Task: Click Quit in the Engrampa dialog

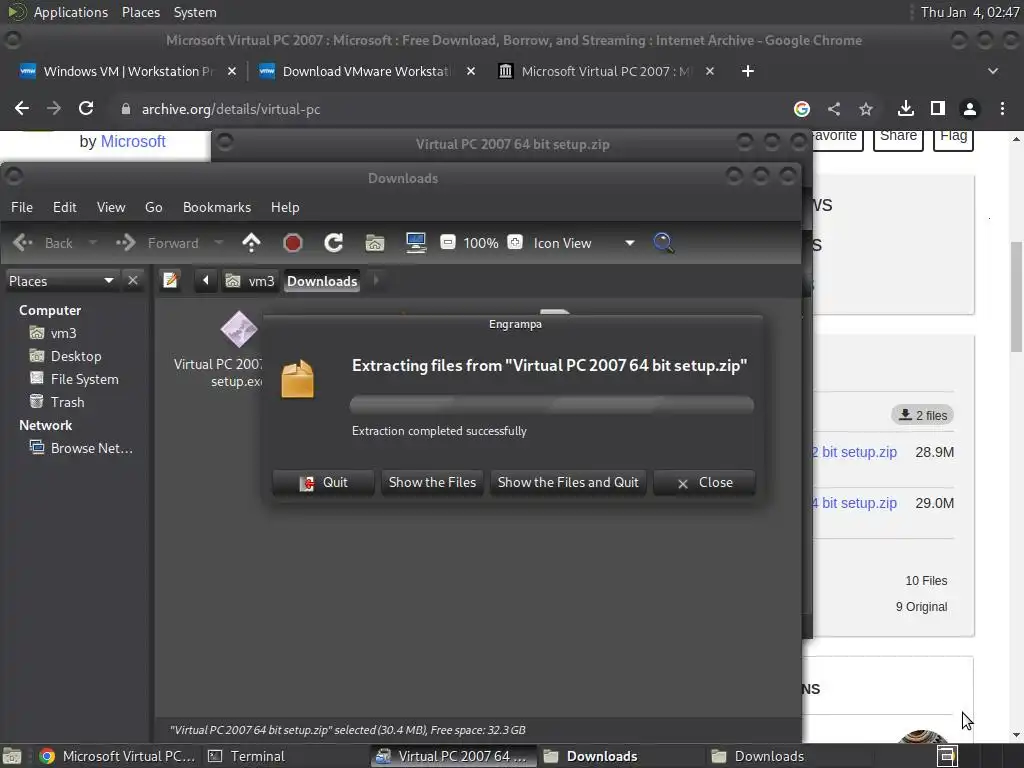Action: [x=323, y=483]
